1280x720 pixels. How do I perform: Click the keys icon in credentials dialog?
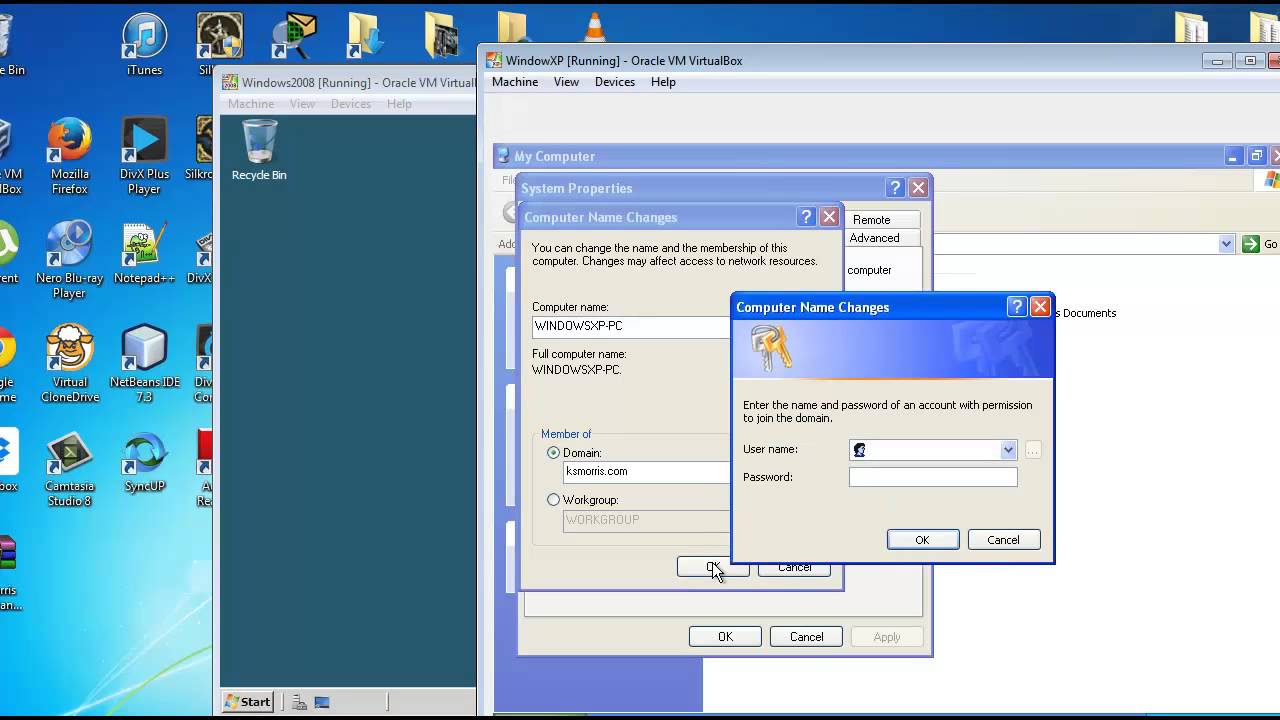771,348
